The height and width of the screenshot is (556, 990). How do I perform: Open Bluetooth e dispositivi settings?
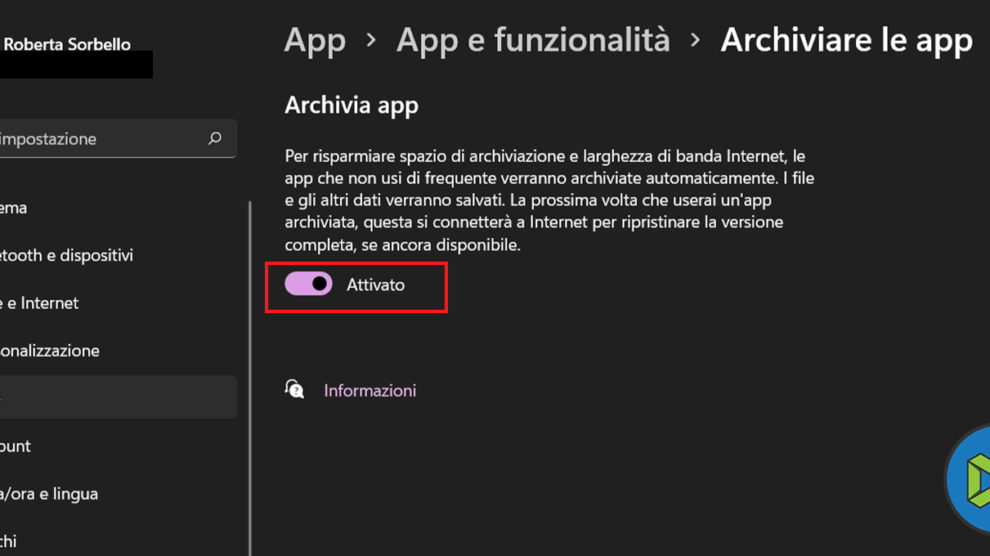point(66,255)
